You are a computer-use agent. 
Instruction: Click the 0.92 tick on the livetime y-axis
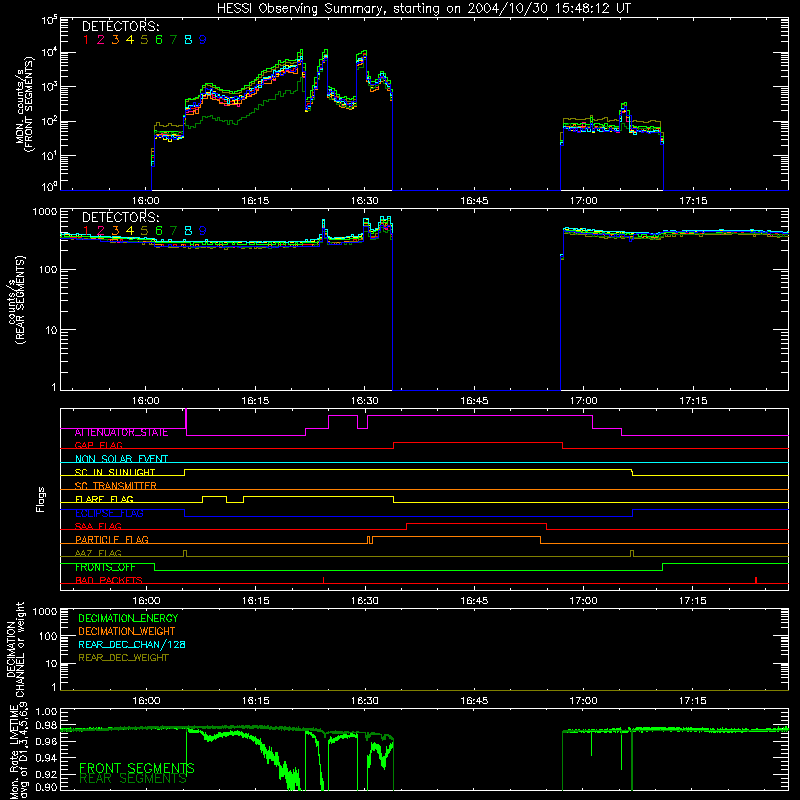pyautogui.click(x=46, y=774)
